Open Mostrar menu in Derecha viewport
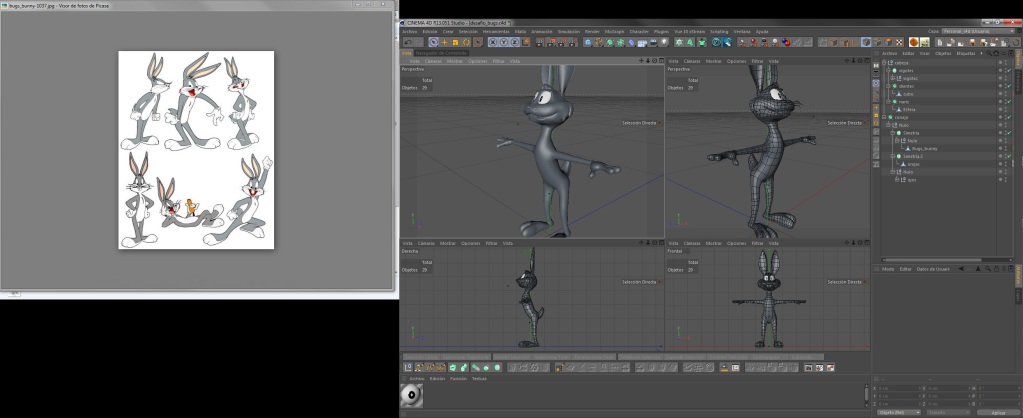Viewport: 1023px width, 418px height. [448, 243]
